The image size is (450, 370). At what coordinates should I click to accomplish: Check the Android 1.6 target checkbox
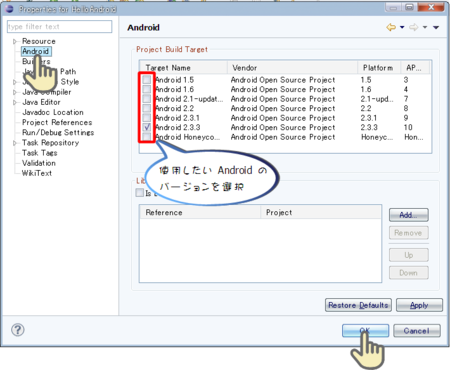147,89
